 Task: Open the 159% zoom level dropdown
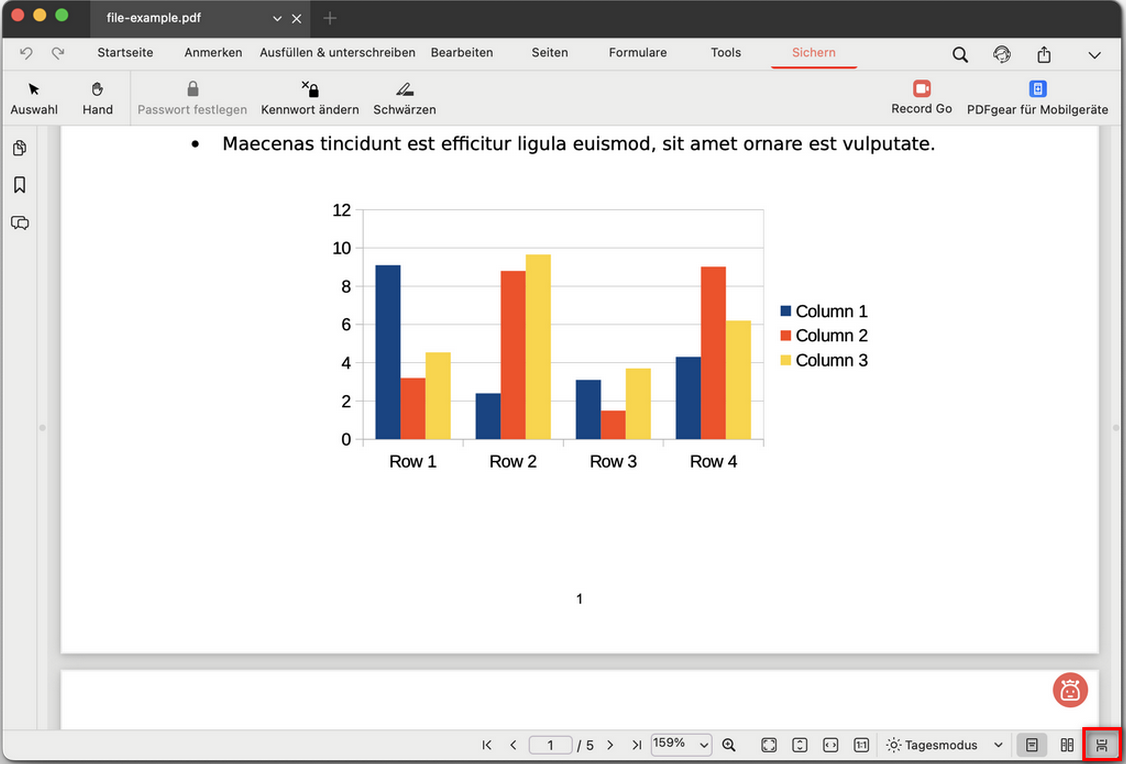[681, 745]
